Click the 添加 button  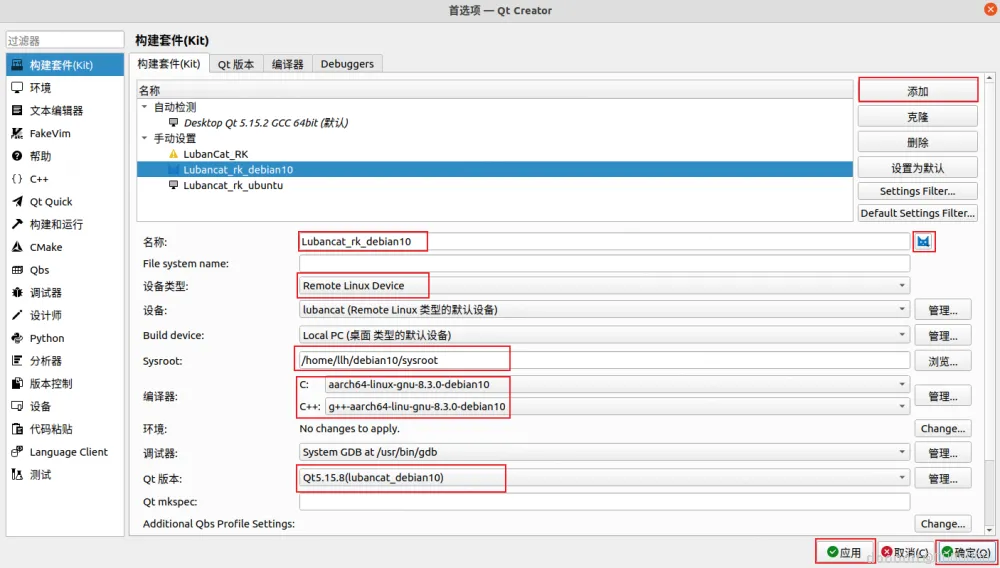[918, 91]
